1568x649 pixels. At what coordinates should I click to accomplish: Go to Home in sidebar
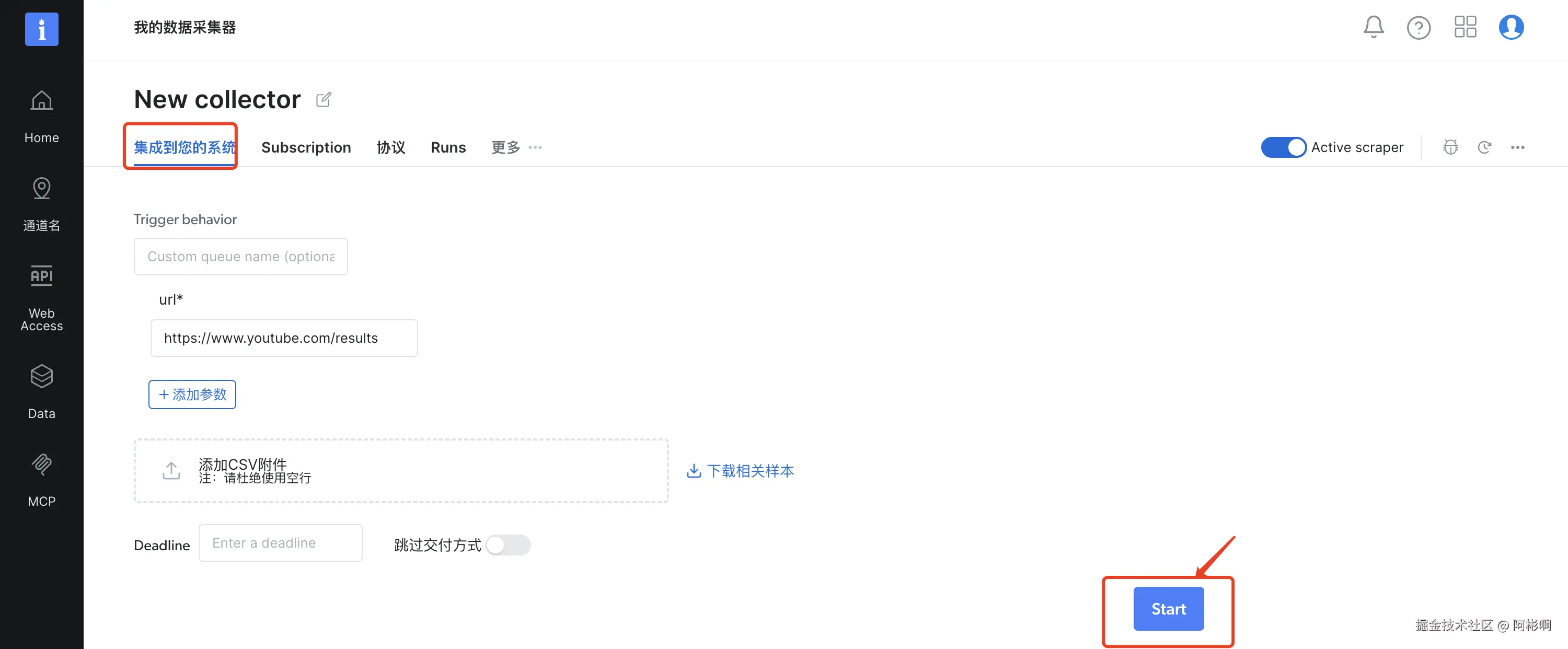coord(41,117)
